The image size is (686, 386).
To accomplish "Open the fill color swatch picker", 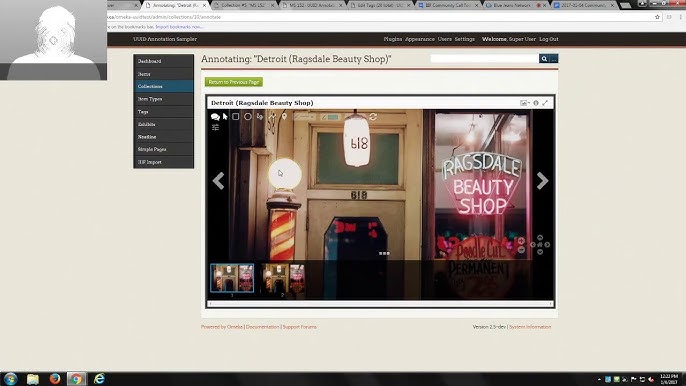I will point(330,117).
